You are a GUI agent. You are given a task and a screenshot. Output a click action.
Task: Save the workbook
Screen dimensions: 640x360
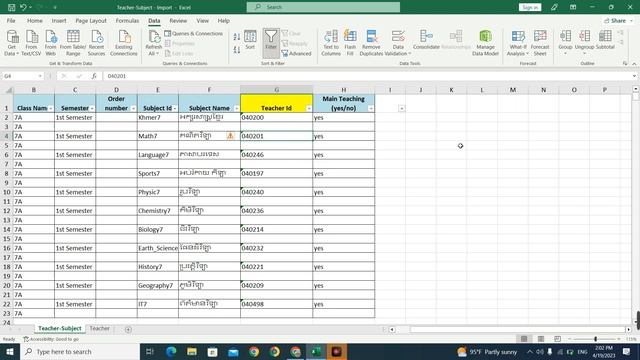coord(11,7)
